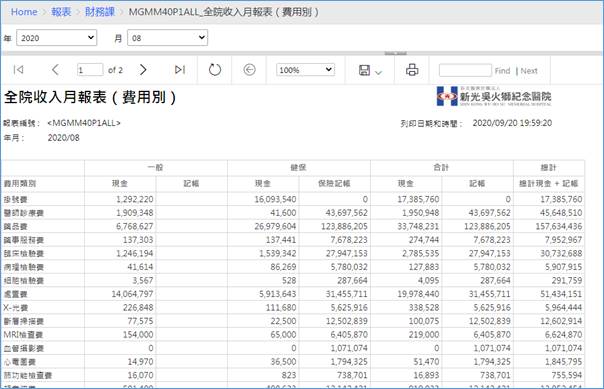Select cell value 33,748,231

[418, 226]
